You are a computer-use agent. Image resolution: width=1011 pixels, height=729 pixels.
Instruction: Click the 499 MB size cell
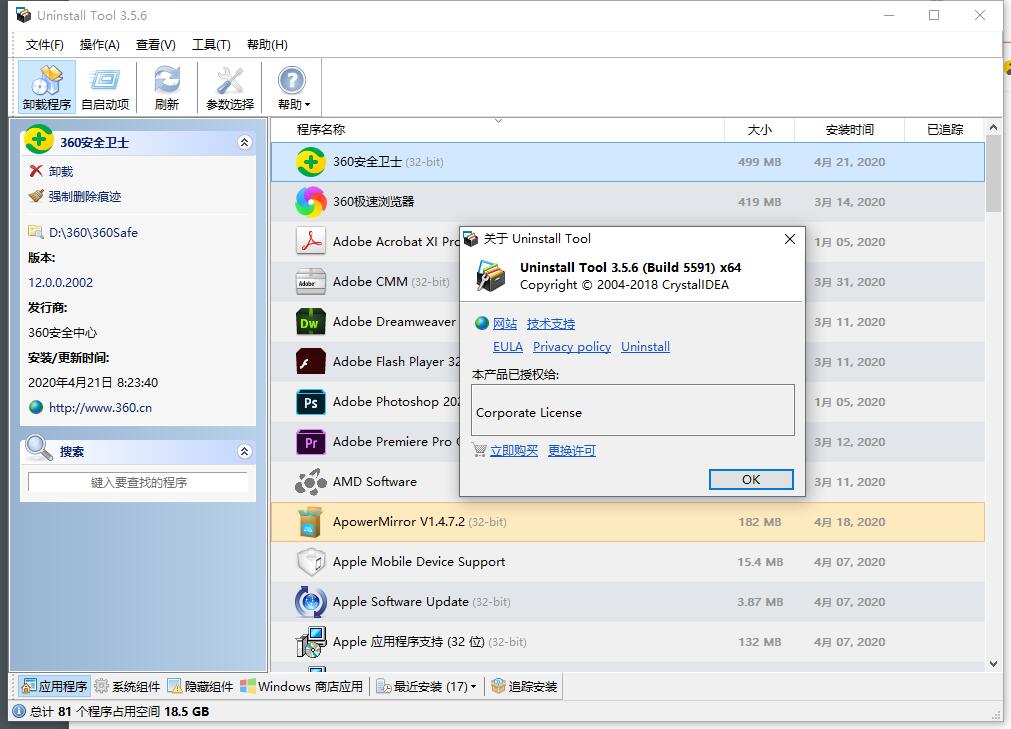click(760, 162)
